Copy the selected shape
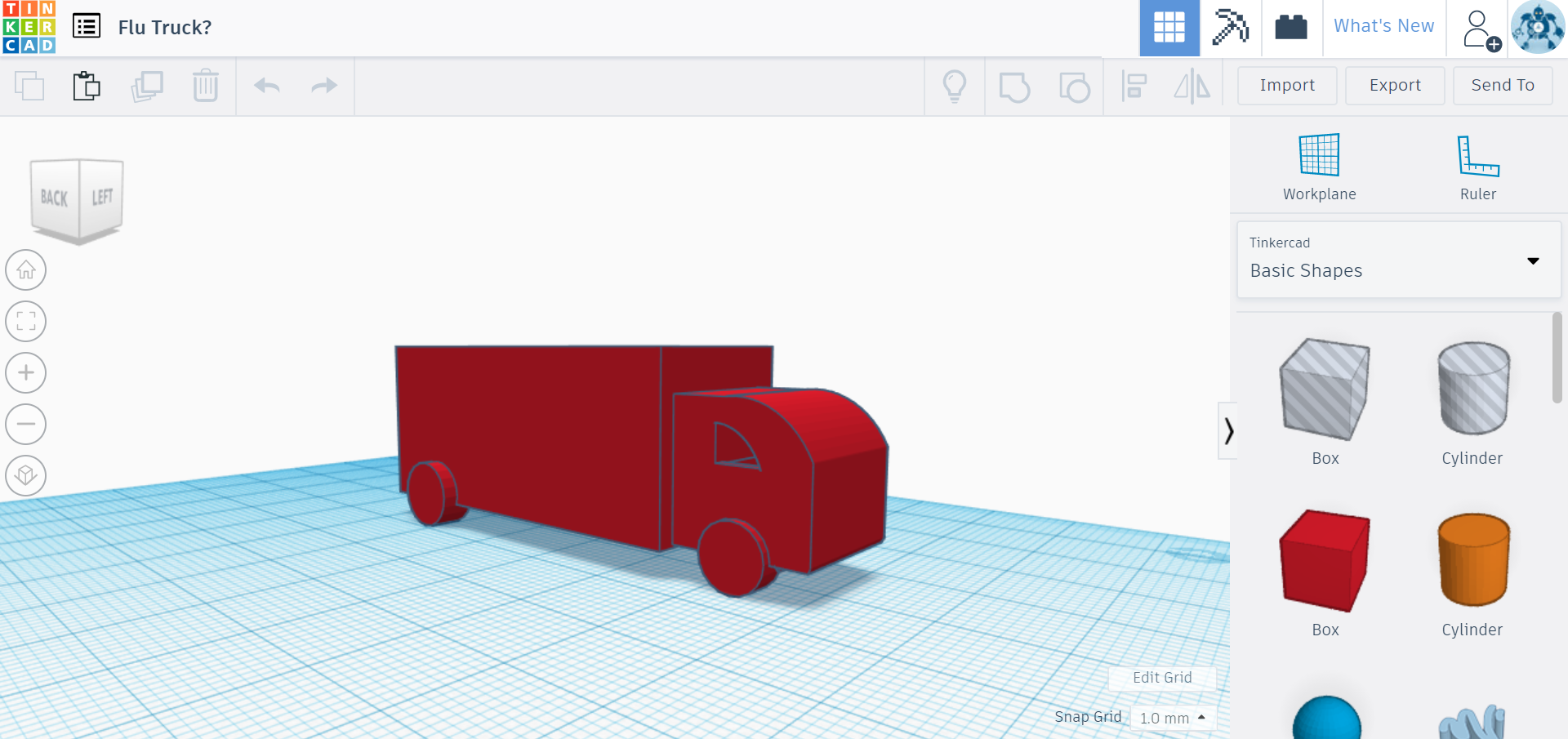 (29, 86)
